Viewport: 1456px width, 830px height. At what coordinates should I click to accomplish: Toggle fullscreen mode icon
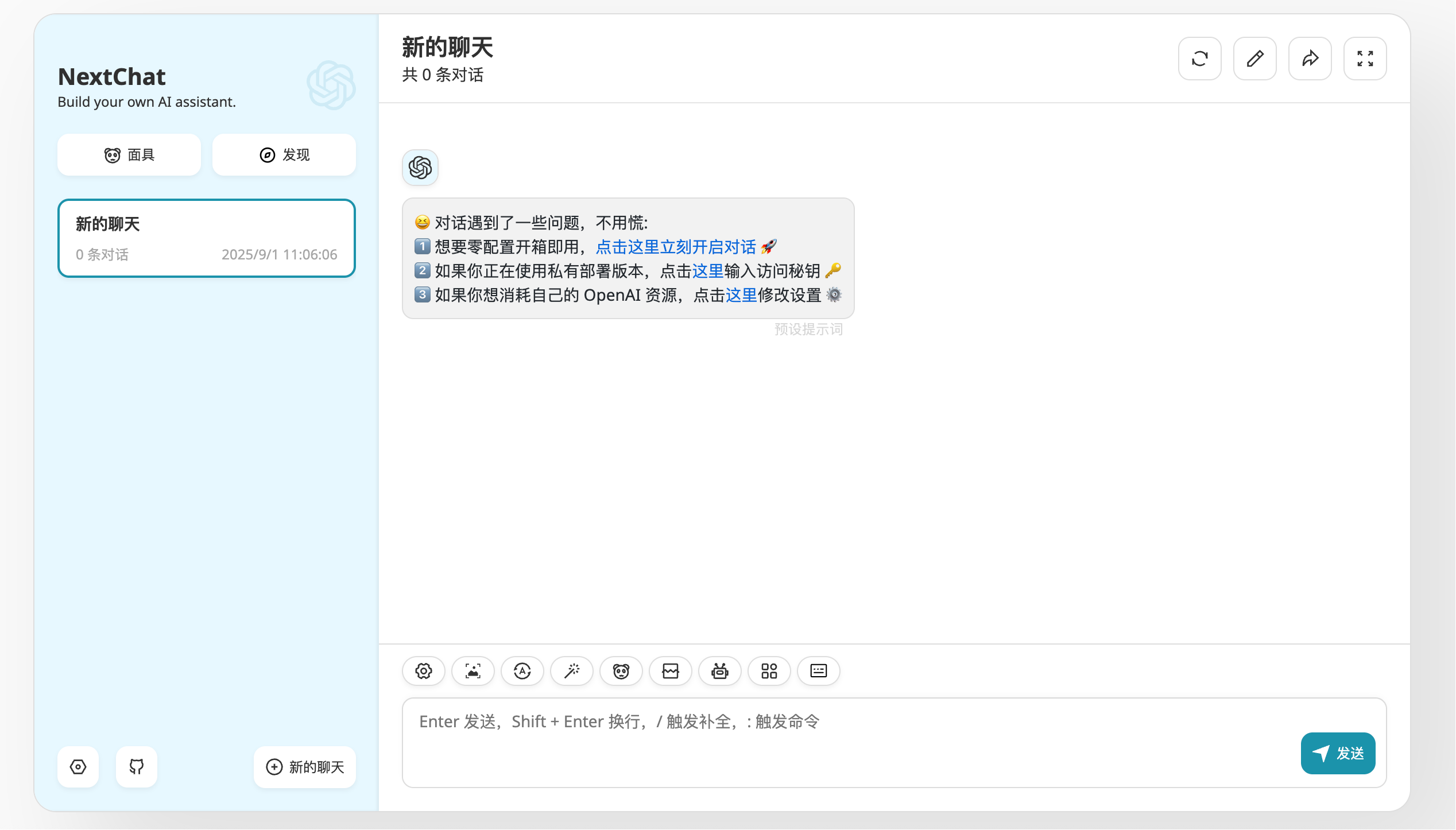tap(1365, 59)
